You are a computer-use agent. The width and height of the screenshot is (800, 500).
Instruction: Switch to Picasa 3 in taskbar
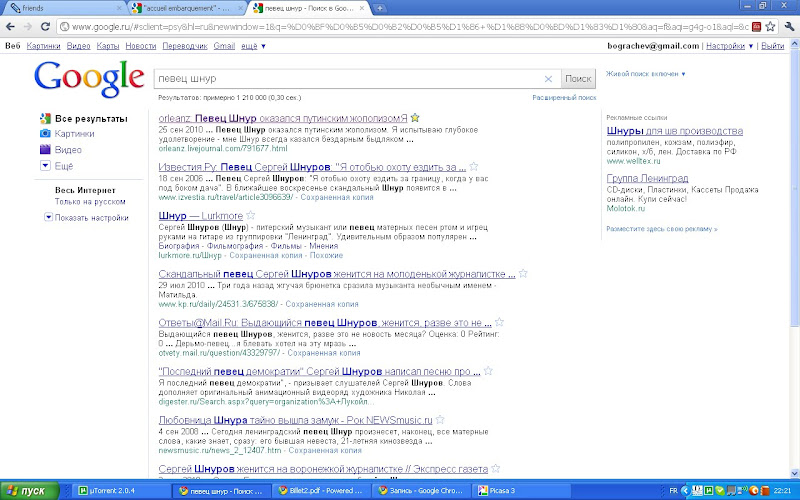[x=521, y=491]
